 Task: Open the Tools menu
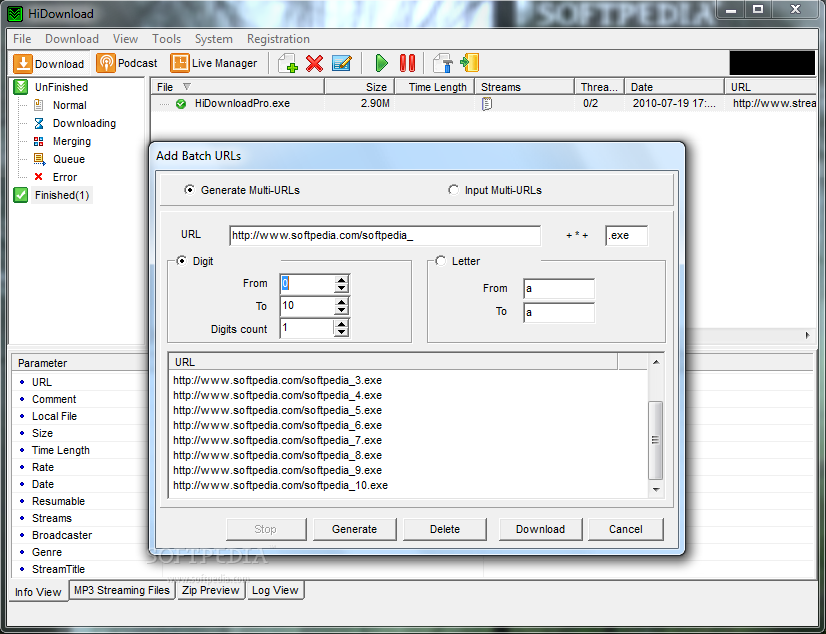[x=166, y=39]
